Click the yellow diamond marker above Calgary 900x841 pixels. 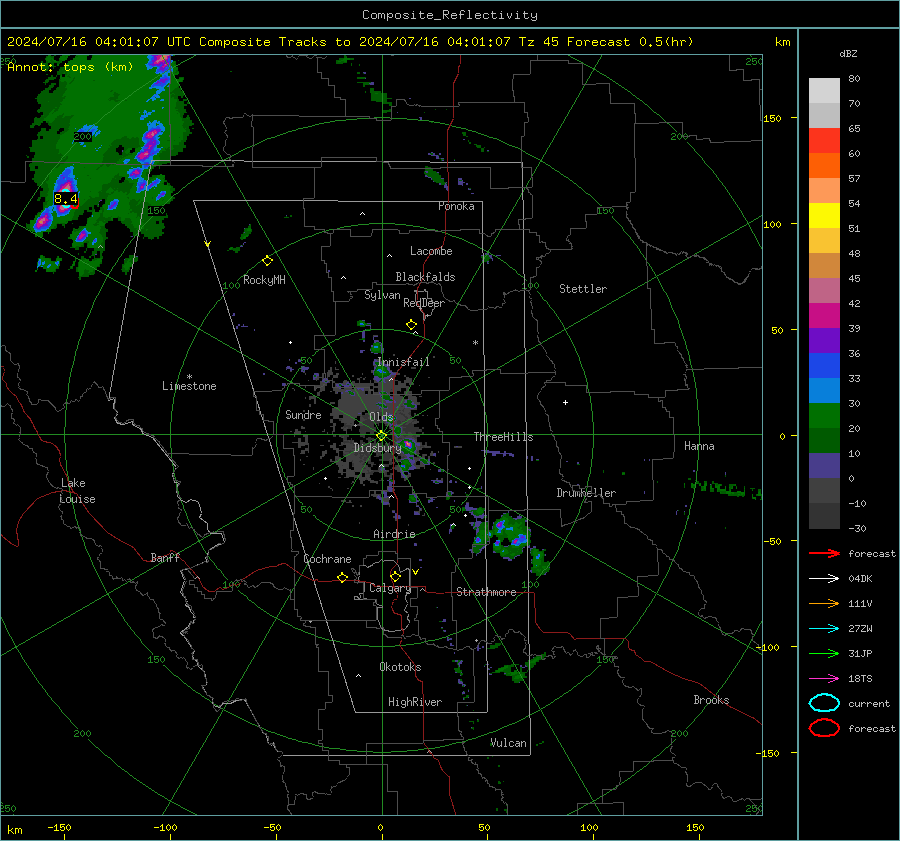395,576
